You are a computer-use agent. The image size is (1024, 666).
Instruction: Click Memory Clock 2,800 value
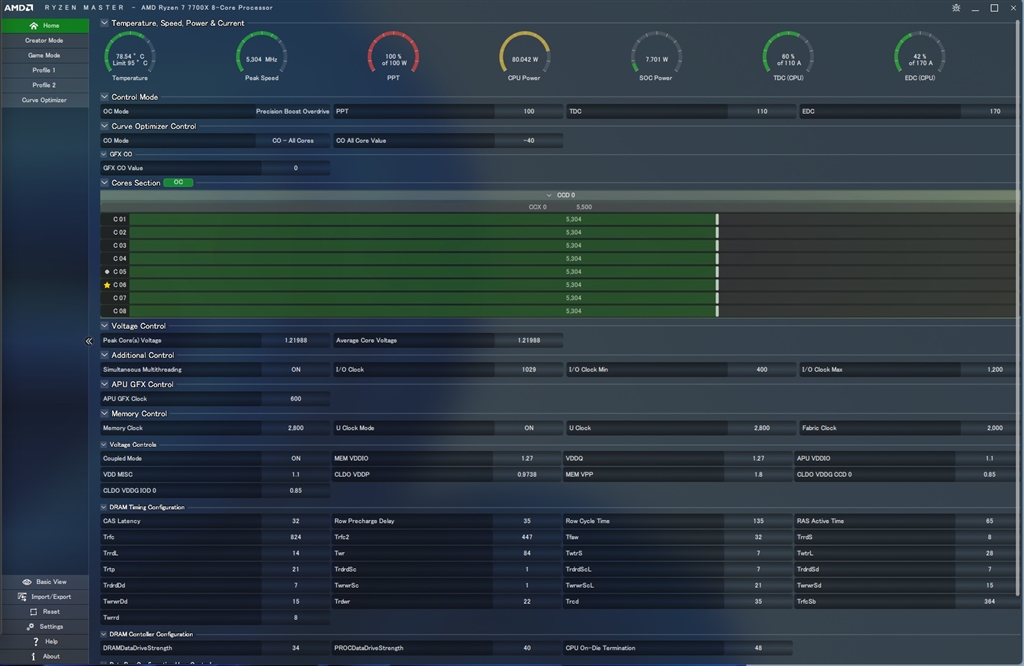(x=296, y=428)
